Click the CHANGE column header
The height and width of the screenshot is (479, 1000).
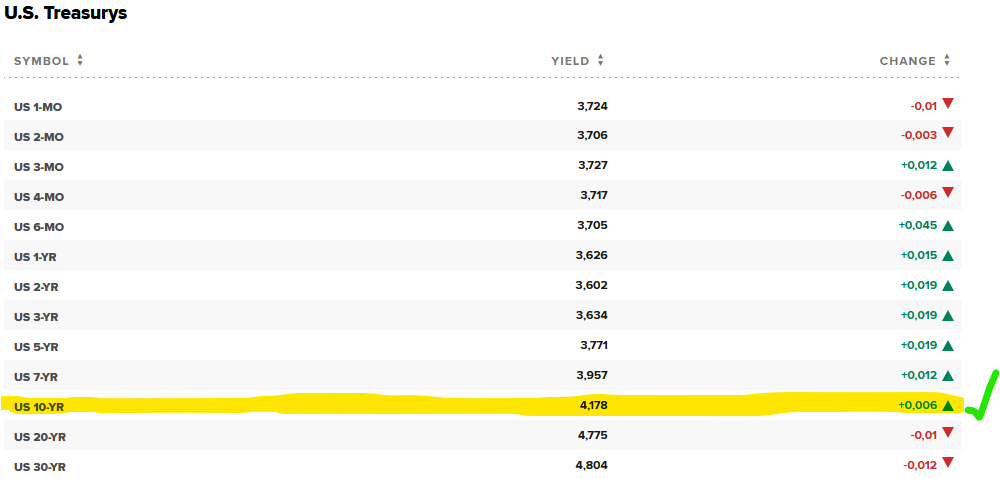pyautogui.click(x=907, y=61)
